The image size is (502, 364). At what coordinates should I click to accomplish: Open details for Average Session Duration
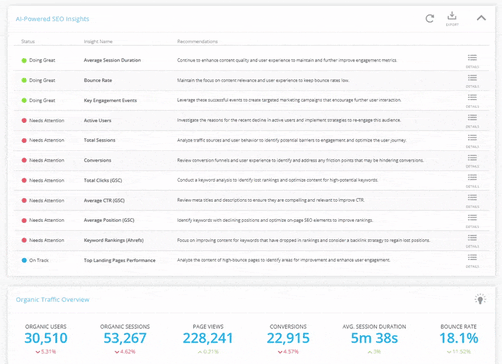point(472,60)
